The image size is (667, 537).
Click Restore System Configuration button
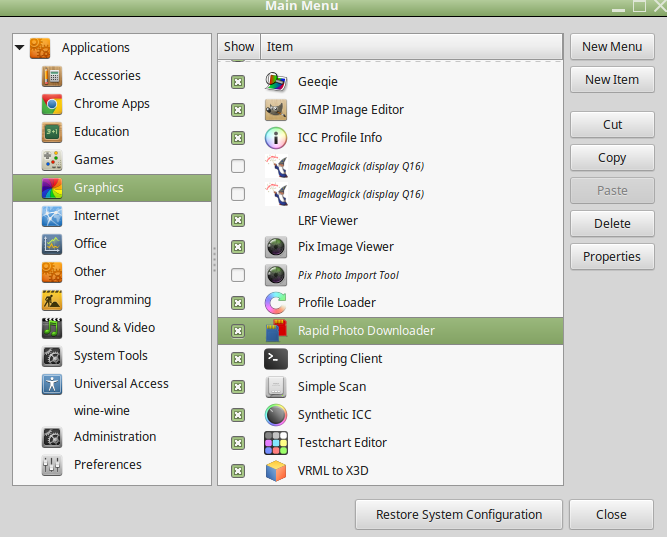(459, 515)
